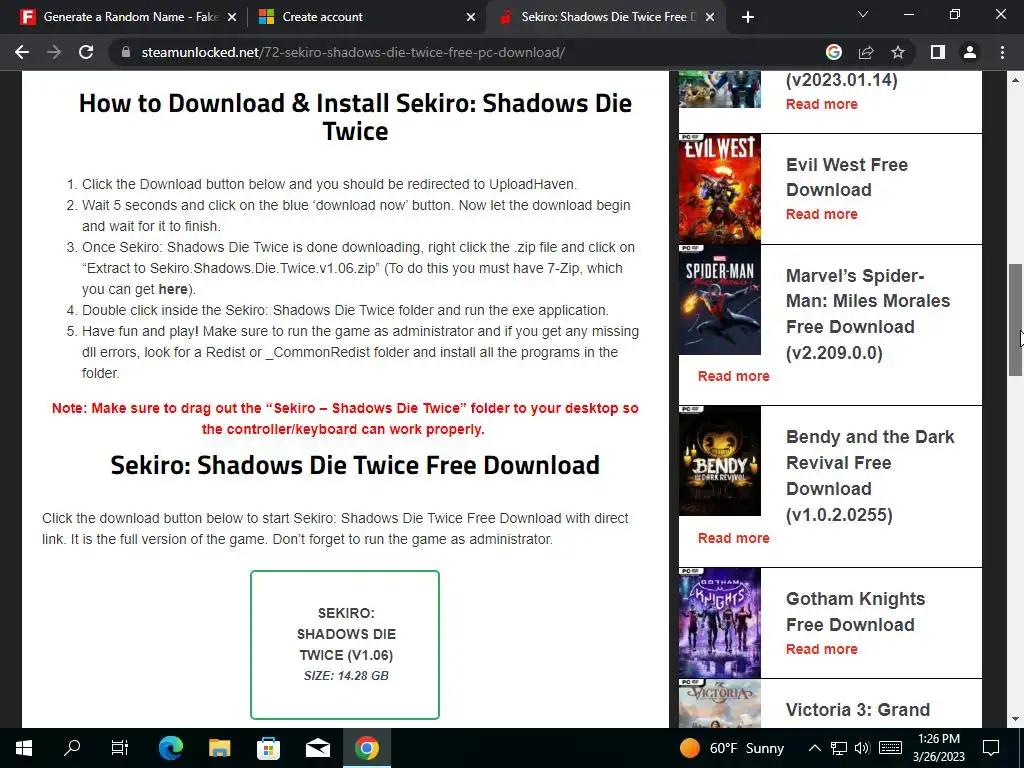
Task: Click the 'How to Download & Install' heading
Action: coord(355,117)
